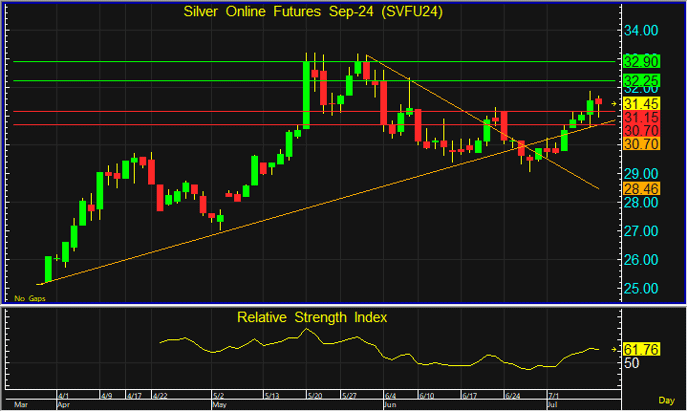Image resolution: width=688 pixels, height=412 pixels.
Task: Click the 4/17 date marker
Action: tap(134, 396)
